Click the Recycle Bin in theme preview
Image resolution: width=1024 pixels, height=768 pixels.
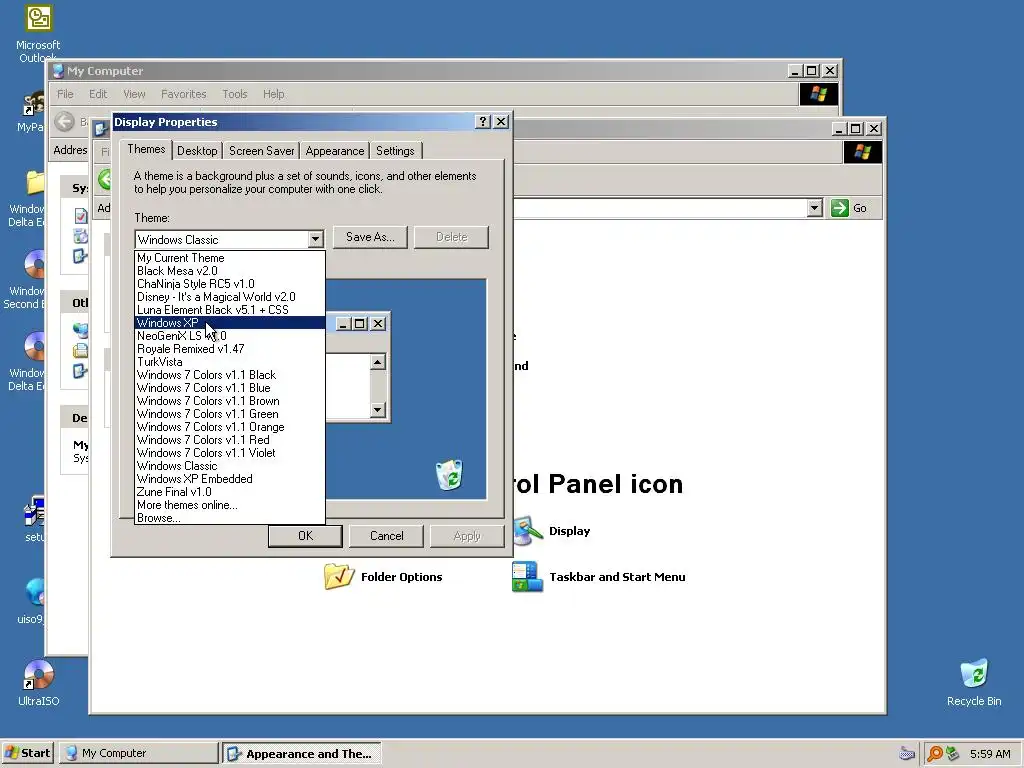tap(449, 475)
